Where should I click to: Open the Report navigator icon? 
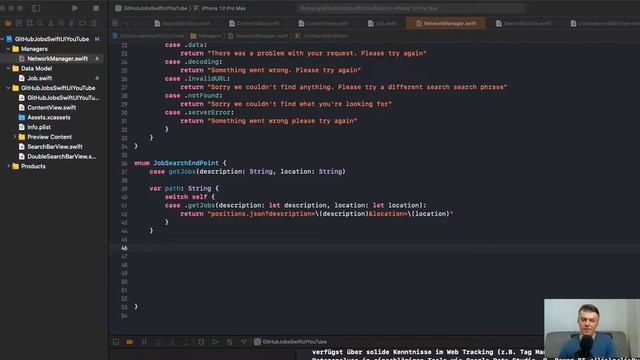click(93, 23)
